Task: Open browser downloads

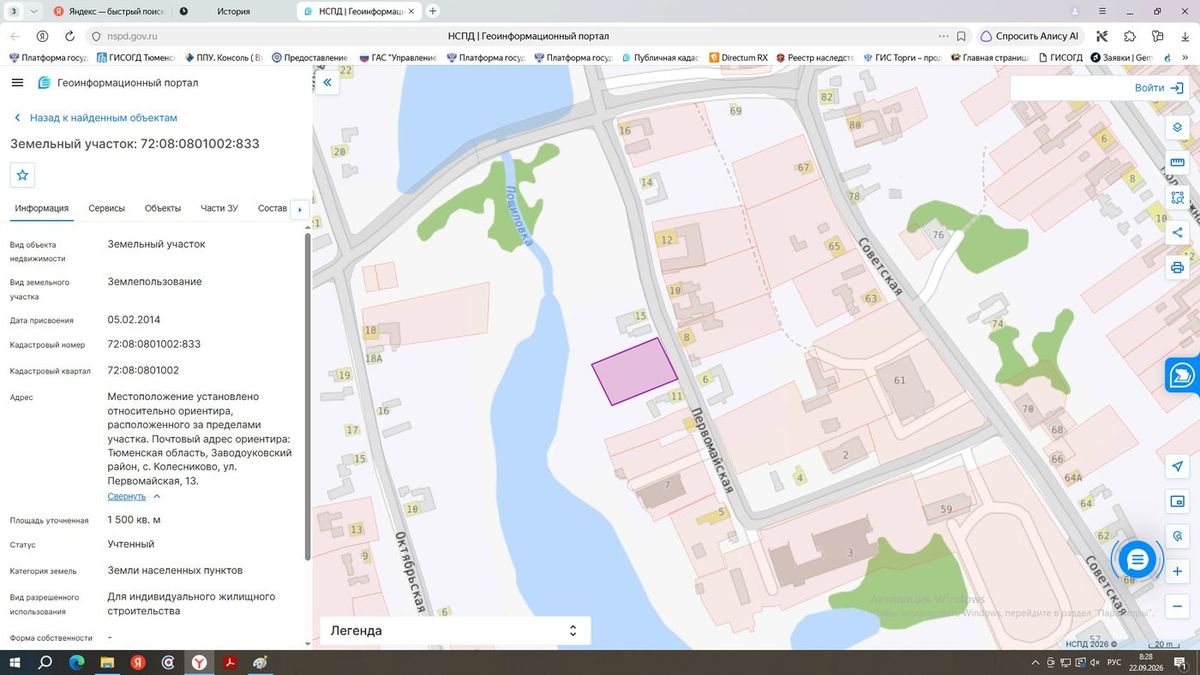Action: point(1184,36)
